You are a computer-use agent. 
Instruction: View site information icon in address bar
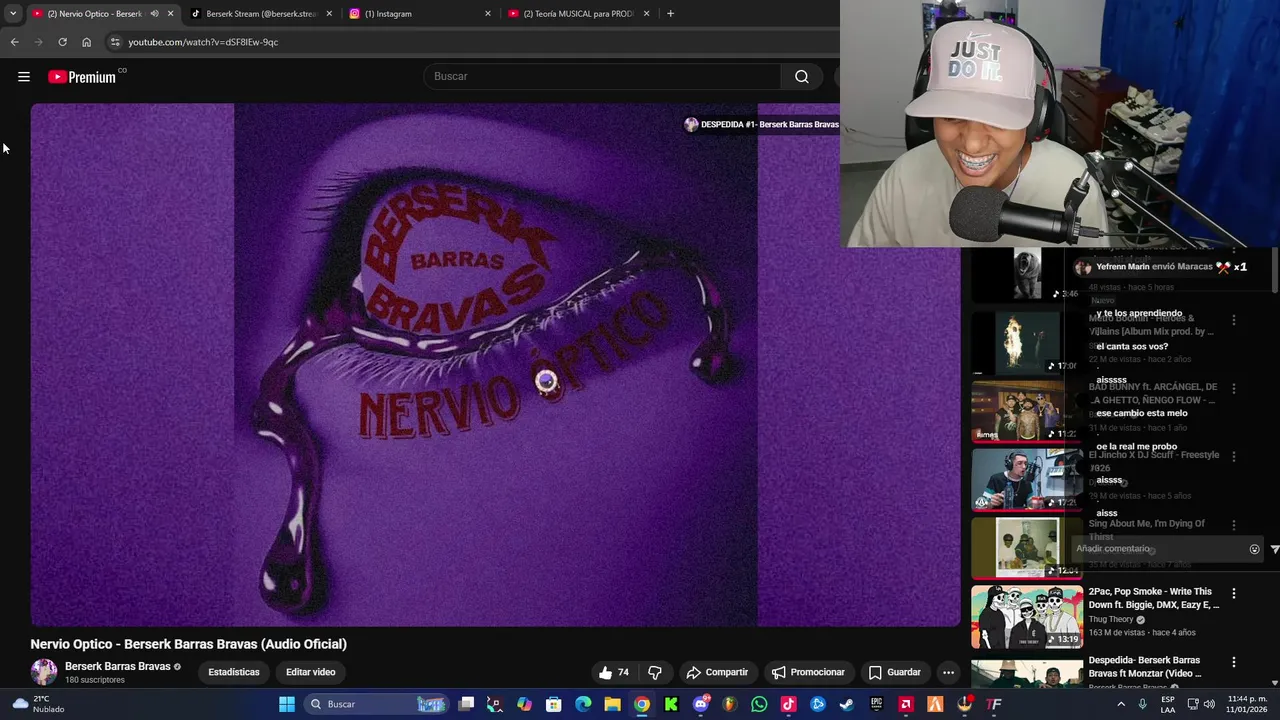[115, 42]
